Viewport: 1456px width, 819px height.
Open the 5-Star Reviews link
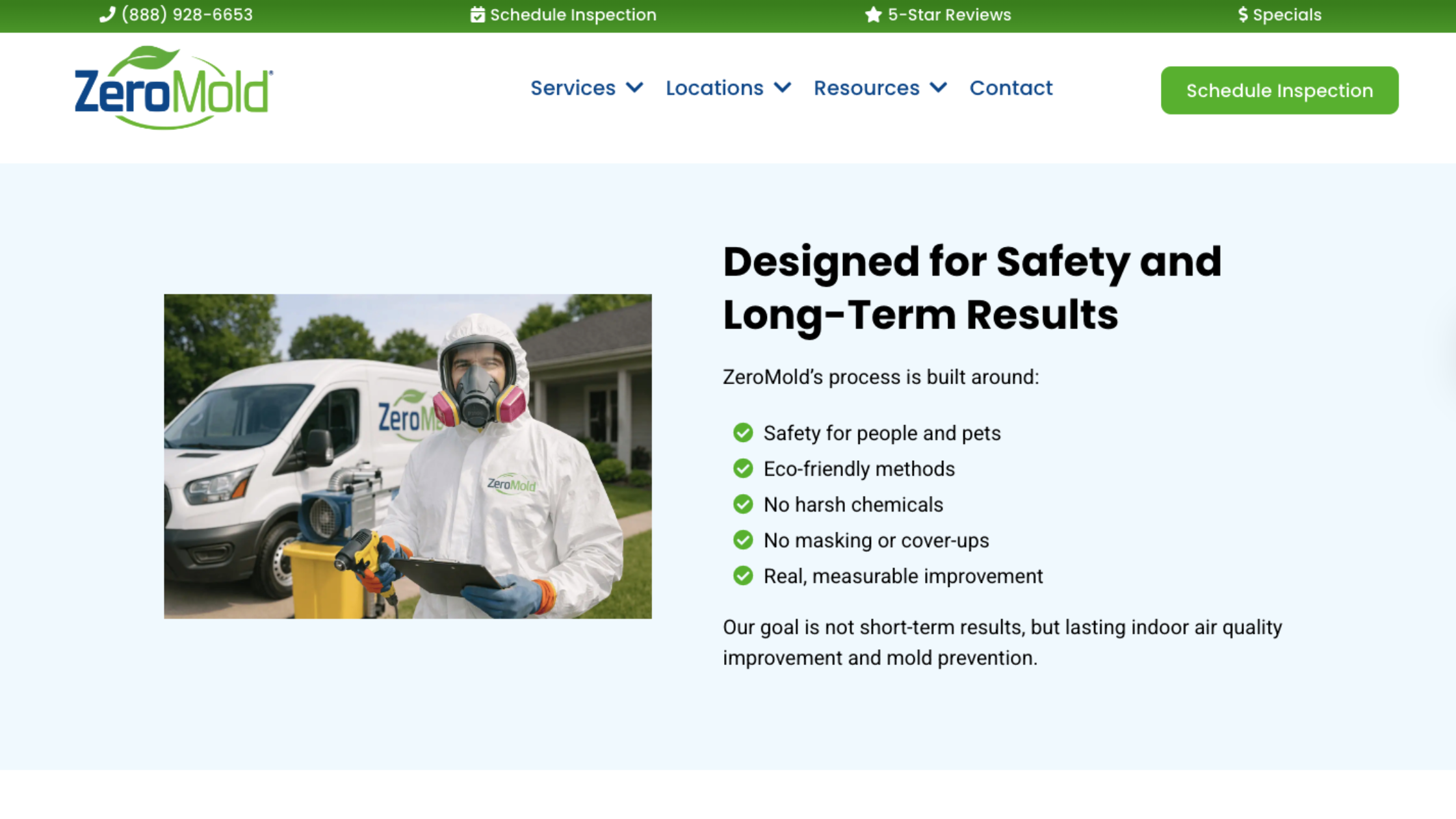click(x=949, y=14)
